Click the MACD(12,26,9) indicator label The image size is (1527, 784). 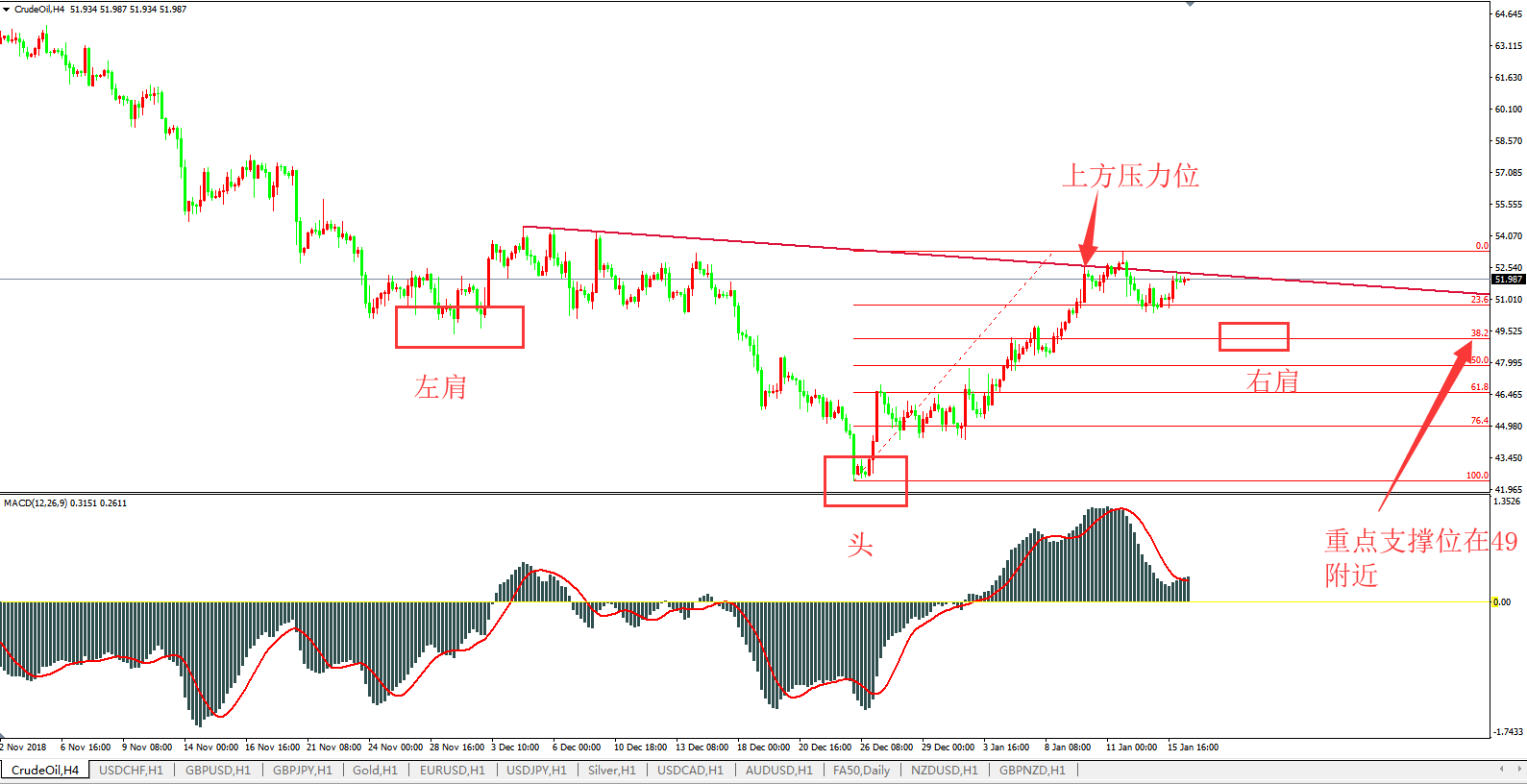(x=64, y=503)
